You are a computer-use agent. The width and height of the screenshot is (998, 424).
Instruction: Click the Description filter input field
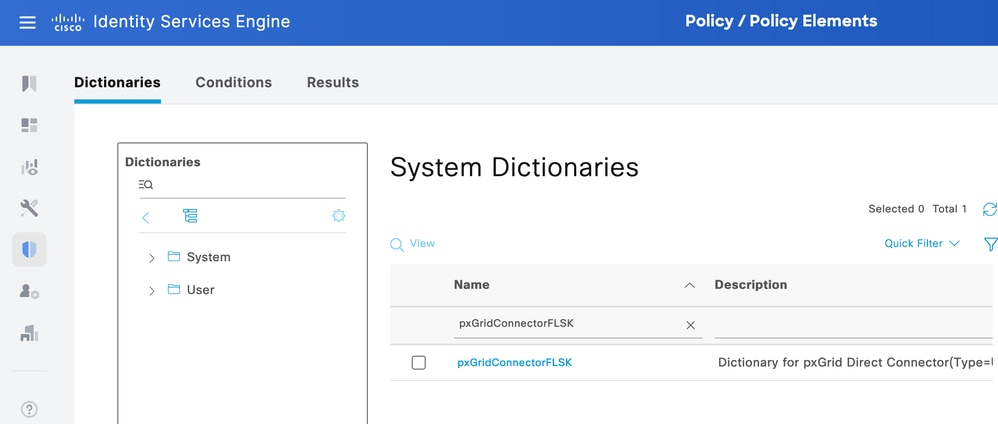point(853,323)
